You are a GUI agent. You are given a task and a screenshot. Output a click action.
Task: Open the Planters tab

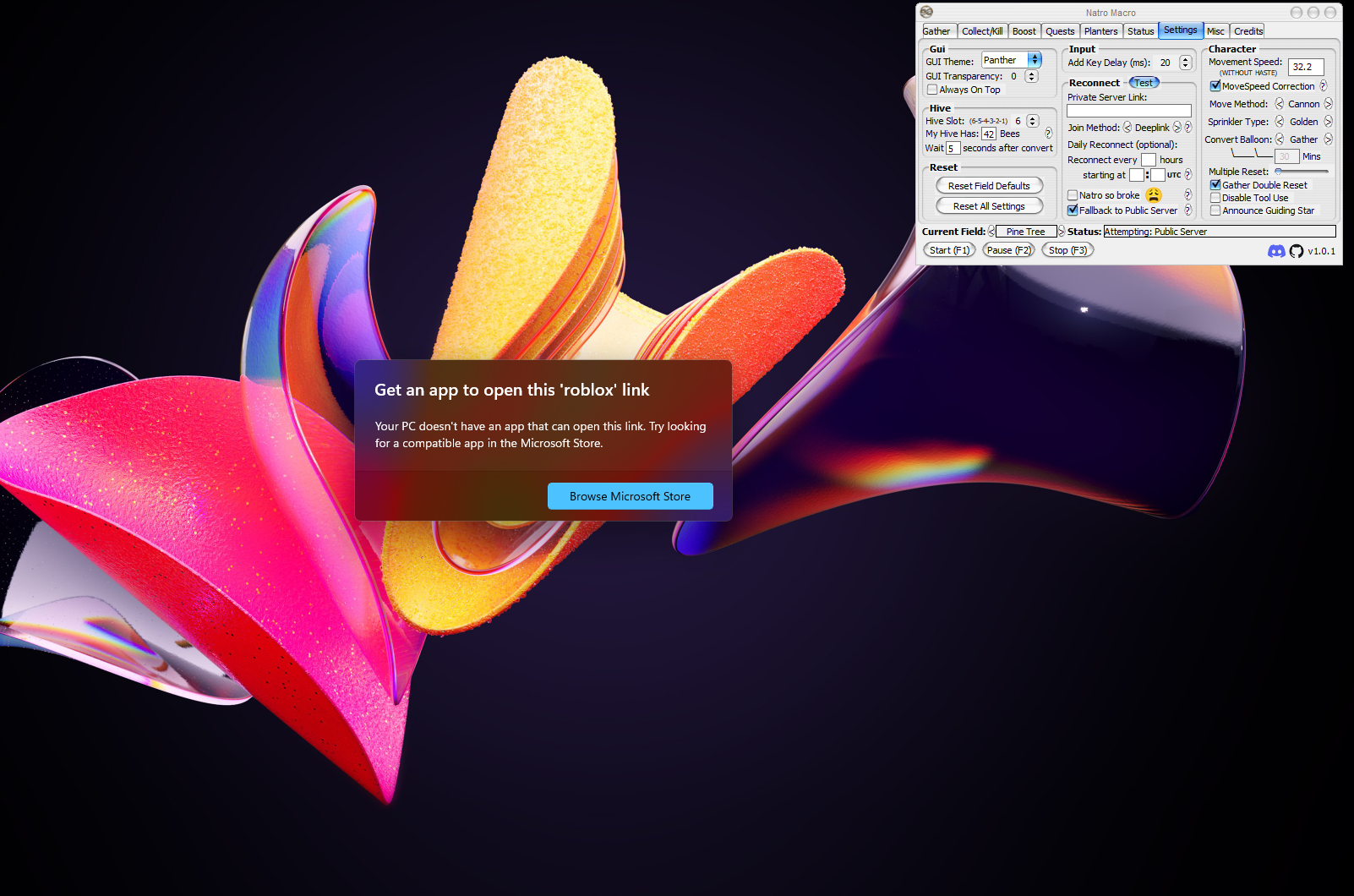tap(1101, 31)
